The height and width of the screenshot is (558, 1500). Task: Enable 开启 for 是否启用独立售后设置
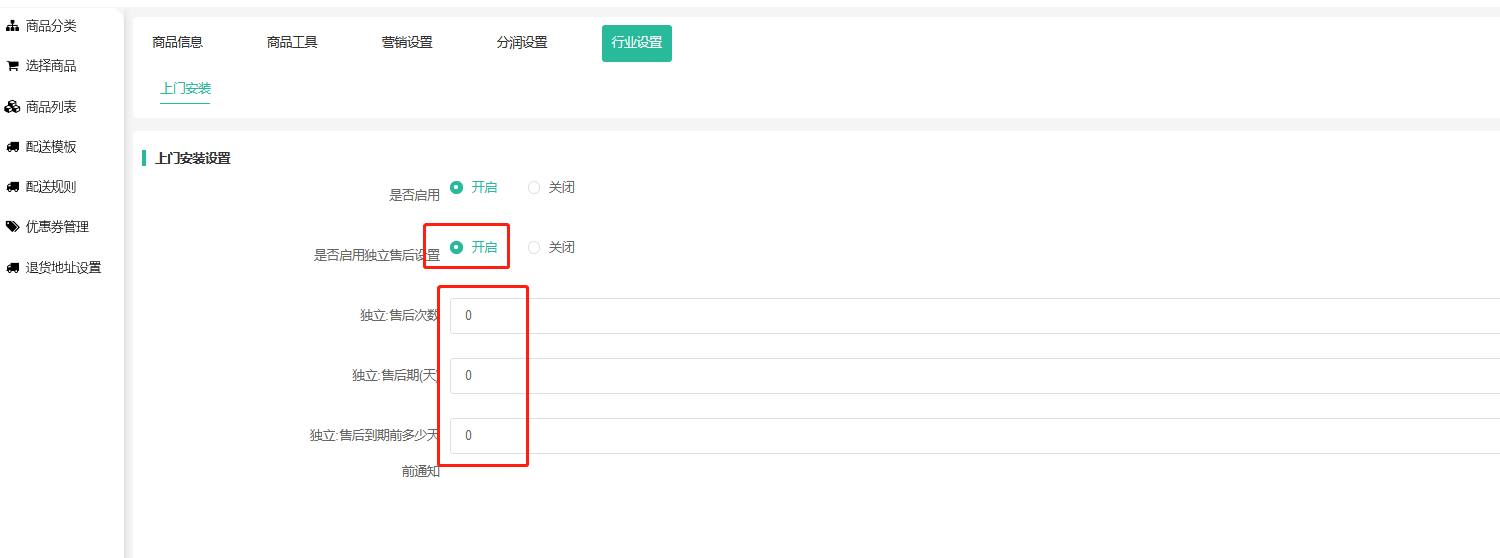(x=457, y=247)
